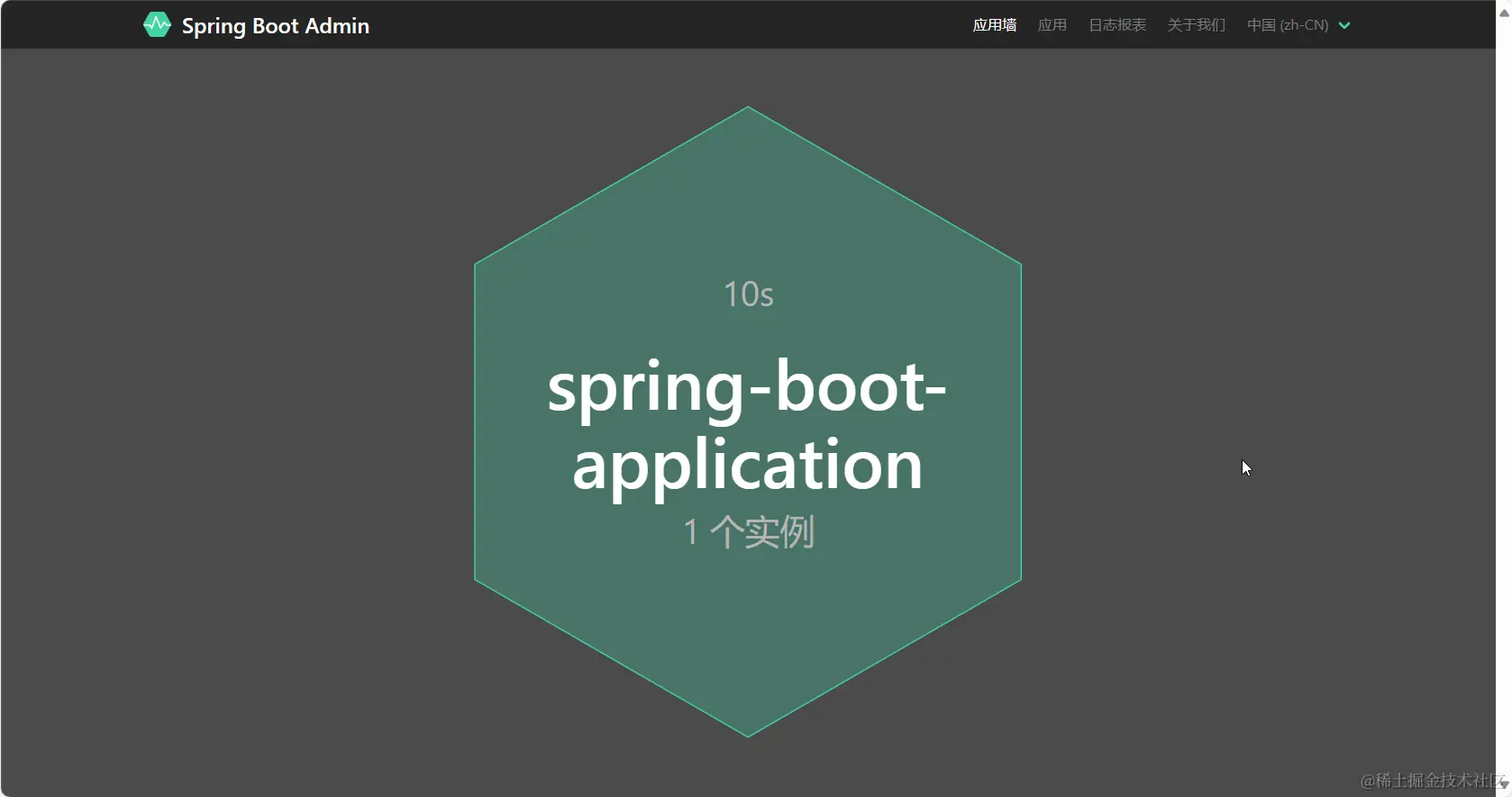Click the Spring Boot Admin heartbeat logo icon
Image resolution: width=1512 pixels, height=797 pixels.
click(157, 25)
